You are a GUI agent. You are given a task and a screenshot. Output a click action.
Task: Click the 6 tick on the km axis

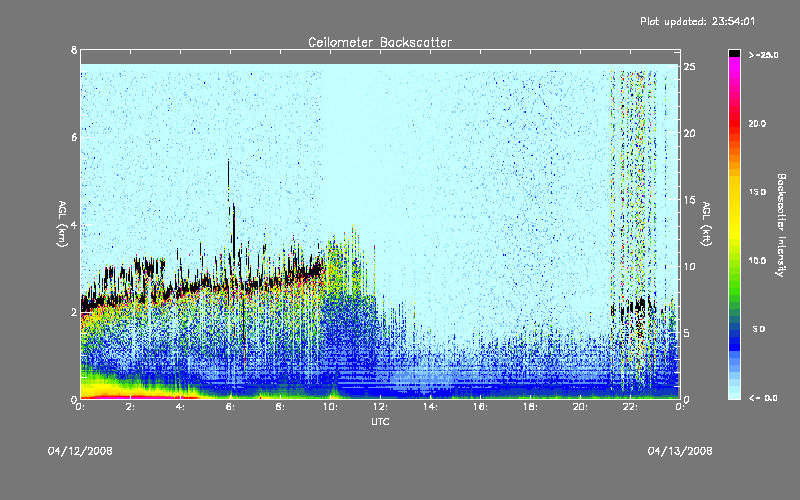tap(74, 137)
